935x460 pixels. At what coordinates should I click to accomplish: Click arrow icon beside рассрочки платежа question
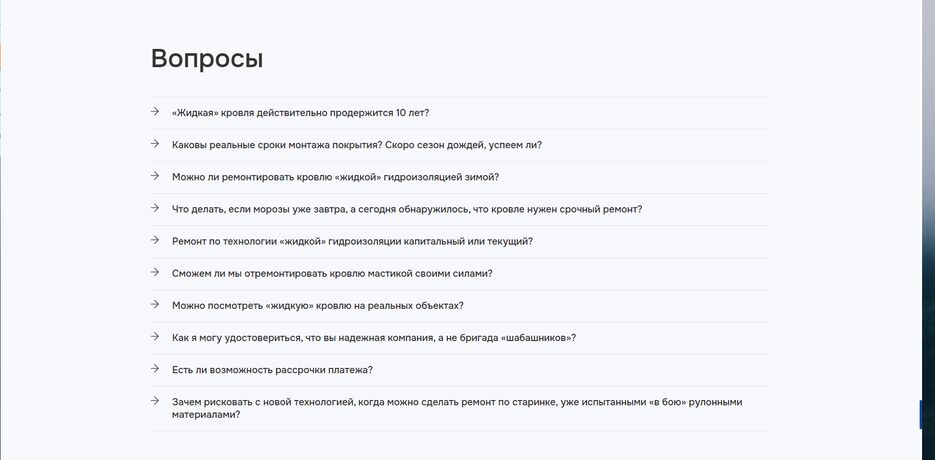pos(154,369)
